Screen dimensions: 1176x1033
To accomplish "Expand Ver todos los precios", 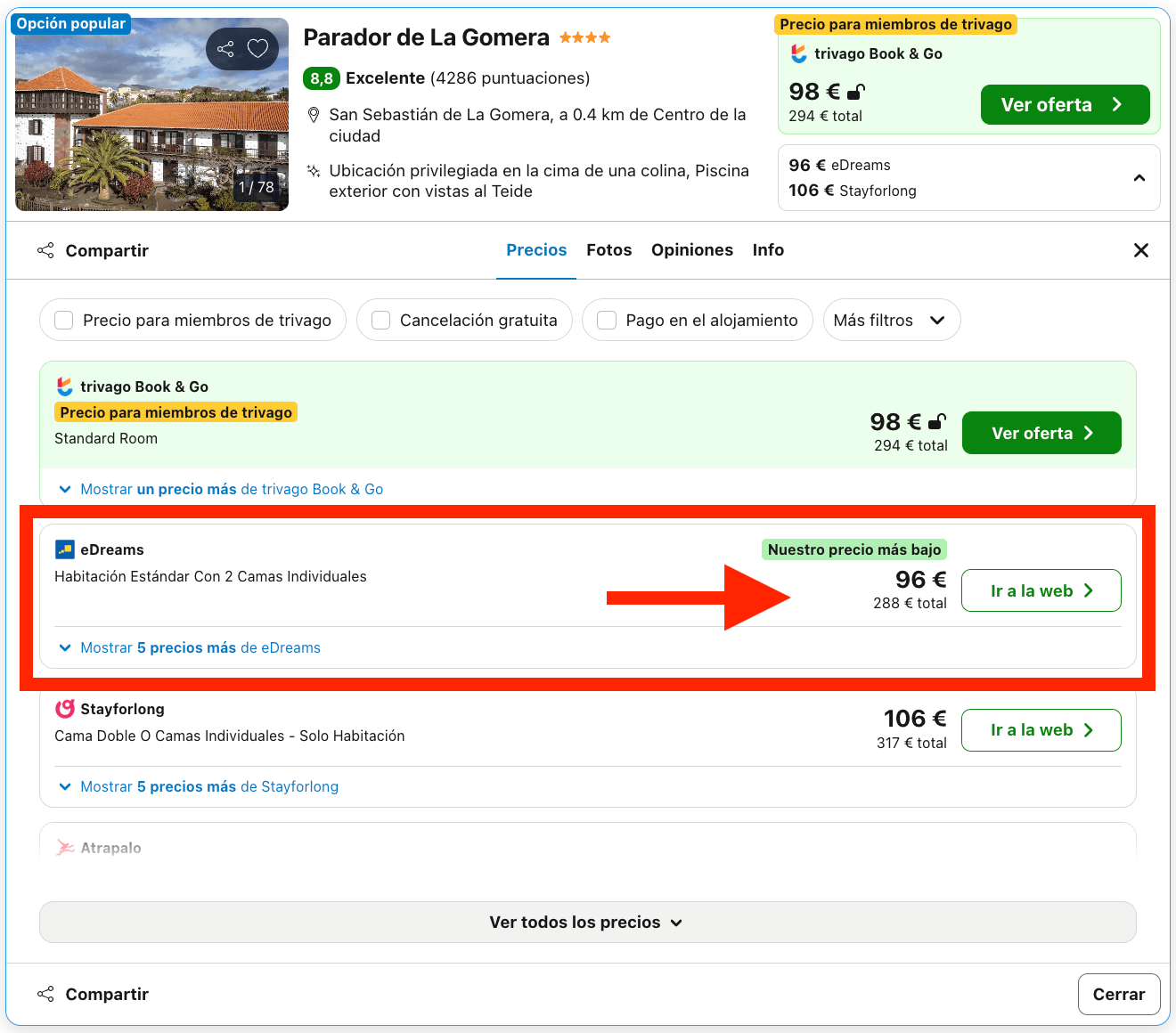I will (588, 923).
